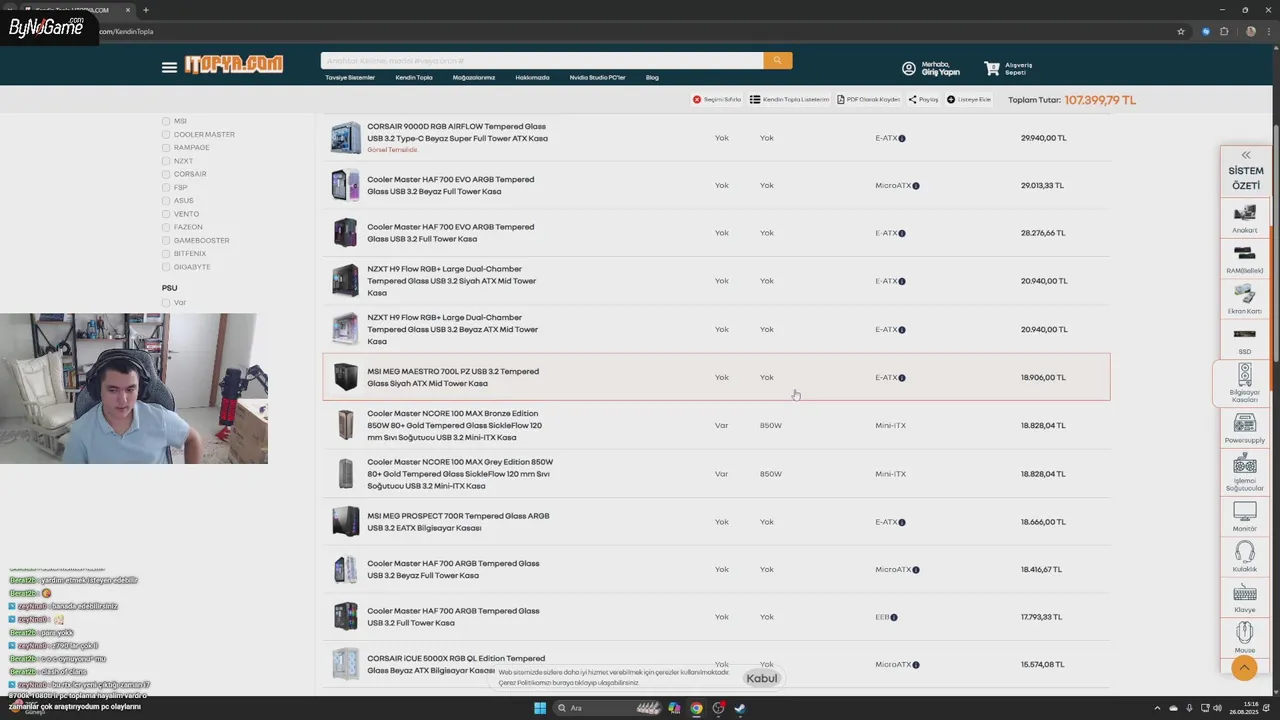Check the GAMEBOOSTER brand filter
Image resolution: width=1280 pixels, height=720 pixels.
point(166,240)
